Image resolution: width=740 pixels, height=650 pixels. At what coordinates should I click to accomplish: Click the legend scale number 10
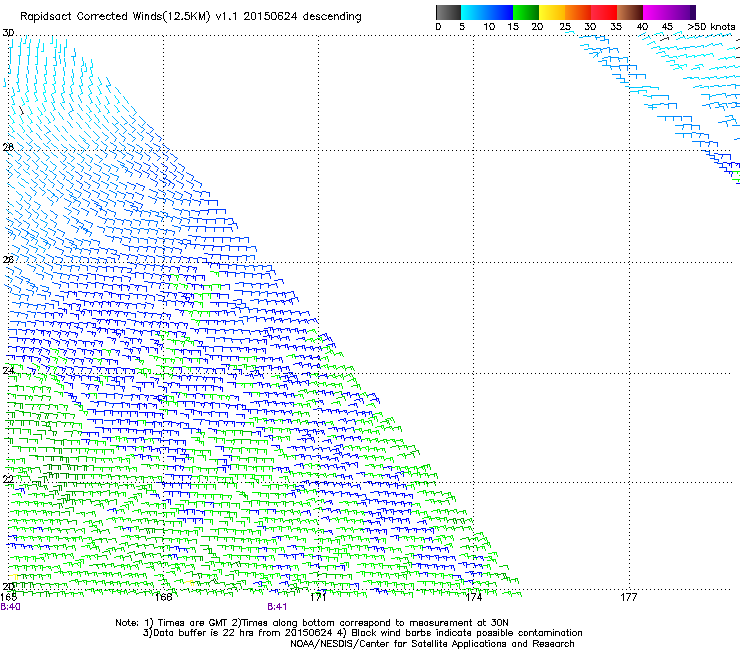pos(489,27)
